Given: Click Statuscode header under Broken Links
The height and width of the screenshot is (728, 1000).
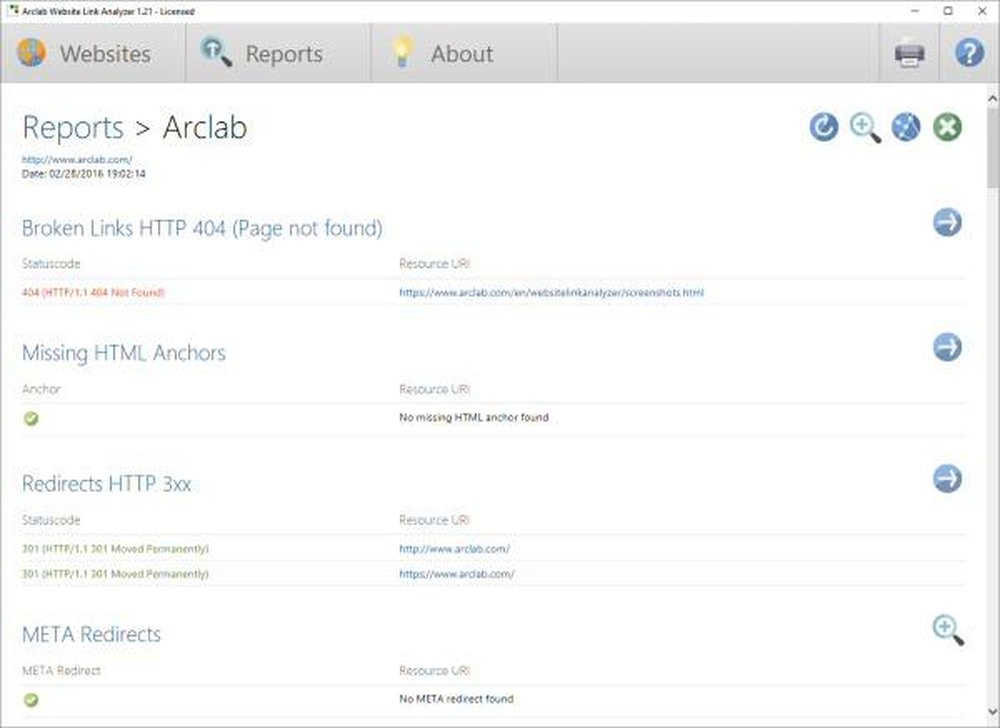Looking at the screenshot, I should [x=51, y=263].
